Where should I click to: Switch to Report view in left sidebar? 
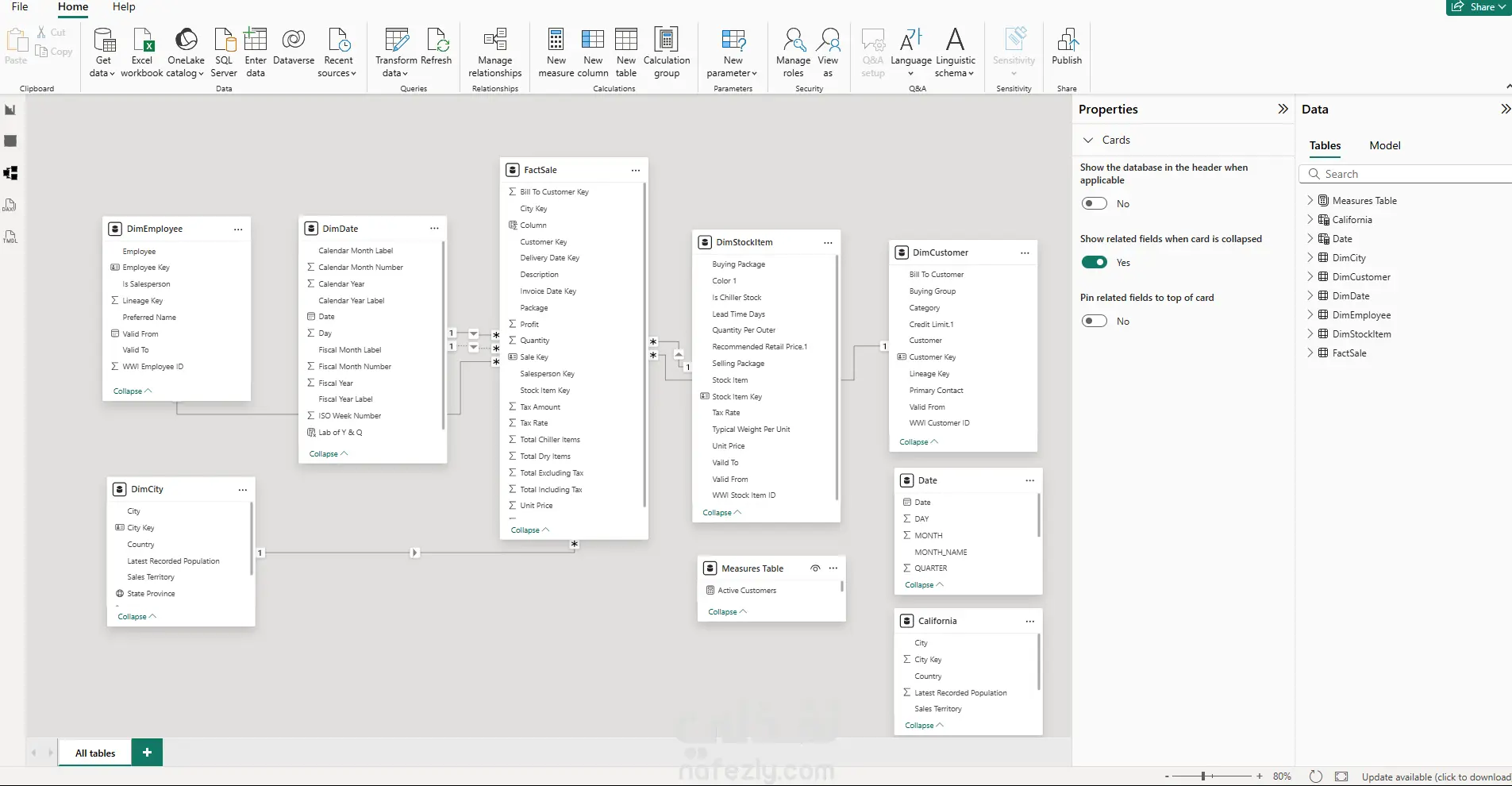(10, 110)
